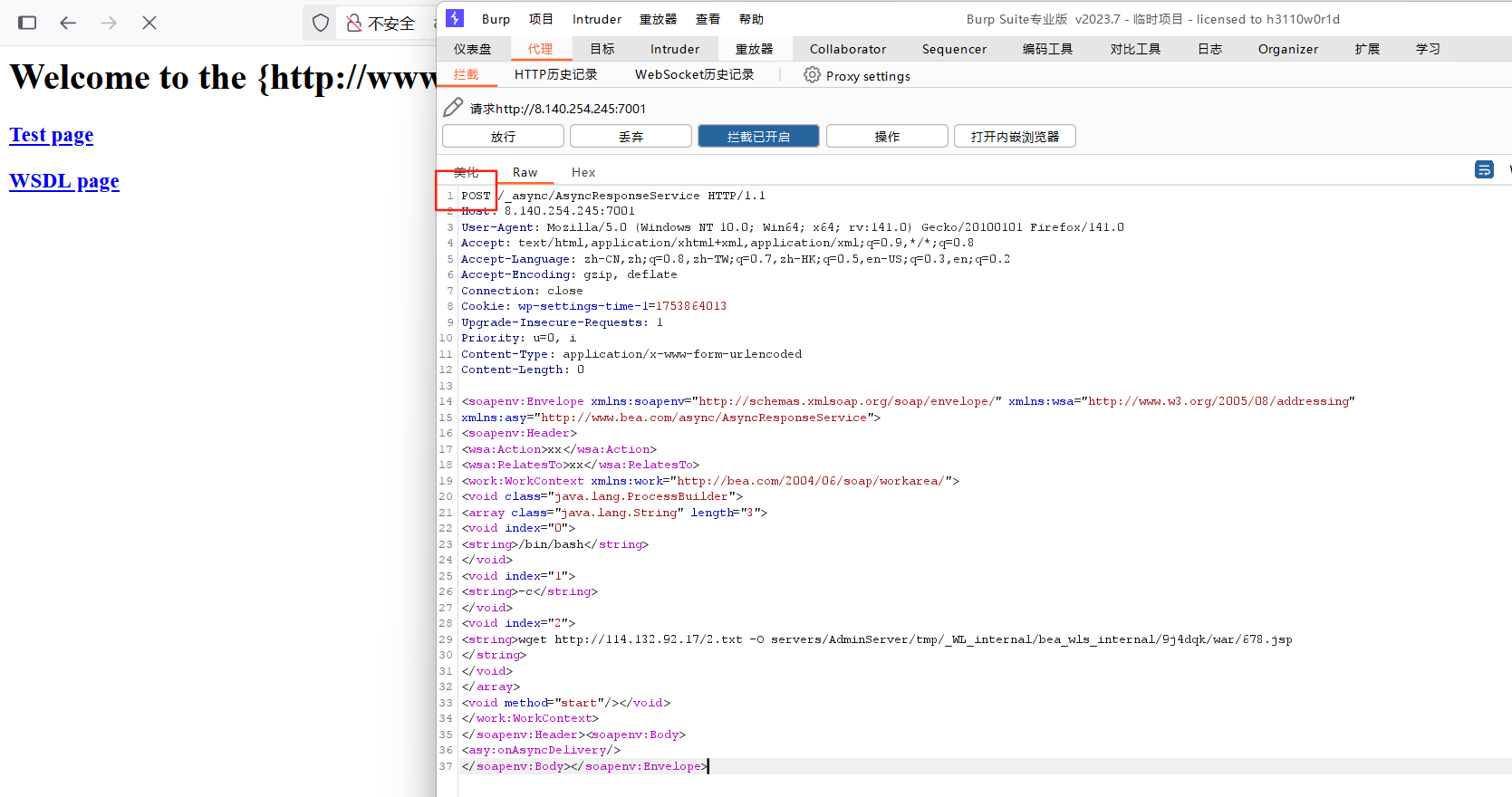Open the Intruder menu in menu bar
This screenshot has height=797, width=1512.
pyautogui.click(x=597, y=19)
